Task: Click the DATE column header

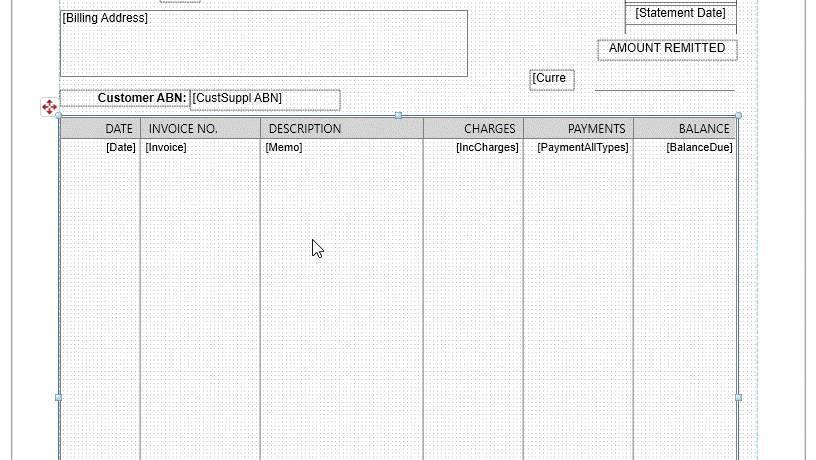Action: pyautogui.click(x=100, y=129)
